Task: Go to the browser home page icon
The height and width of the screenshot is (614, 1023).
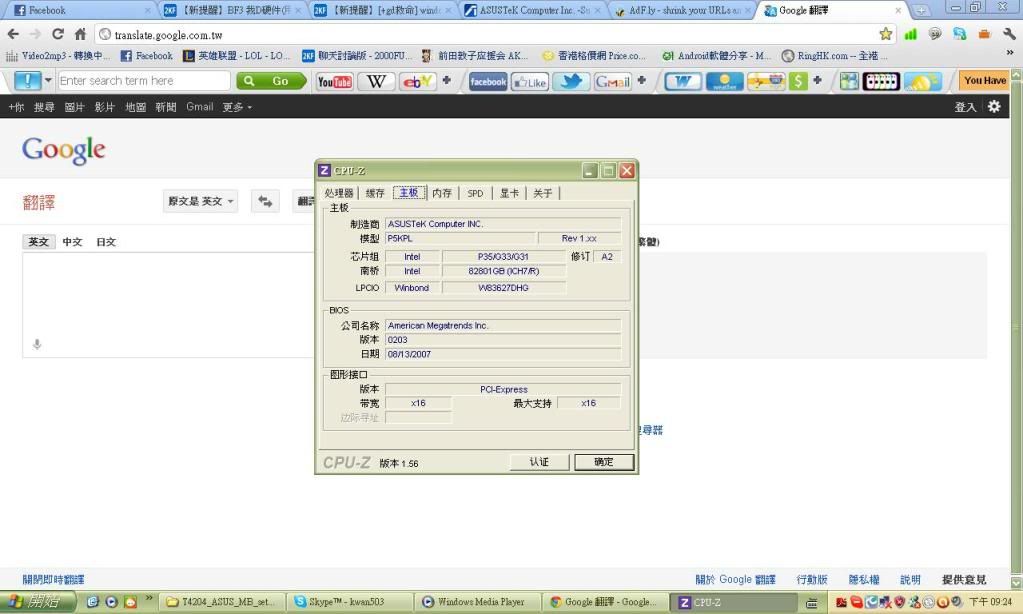Action: [80, 34]
